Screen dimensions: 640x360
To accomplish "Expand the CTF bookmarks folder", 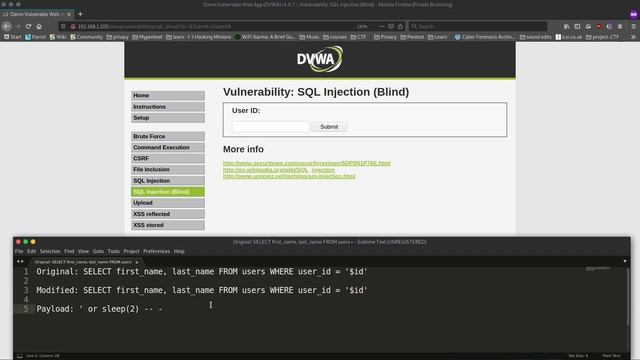I will point(358,37).
